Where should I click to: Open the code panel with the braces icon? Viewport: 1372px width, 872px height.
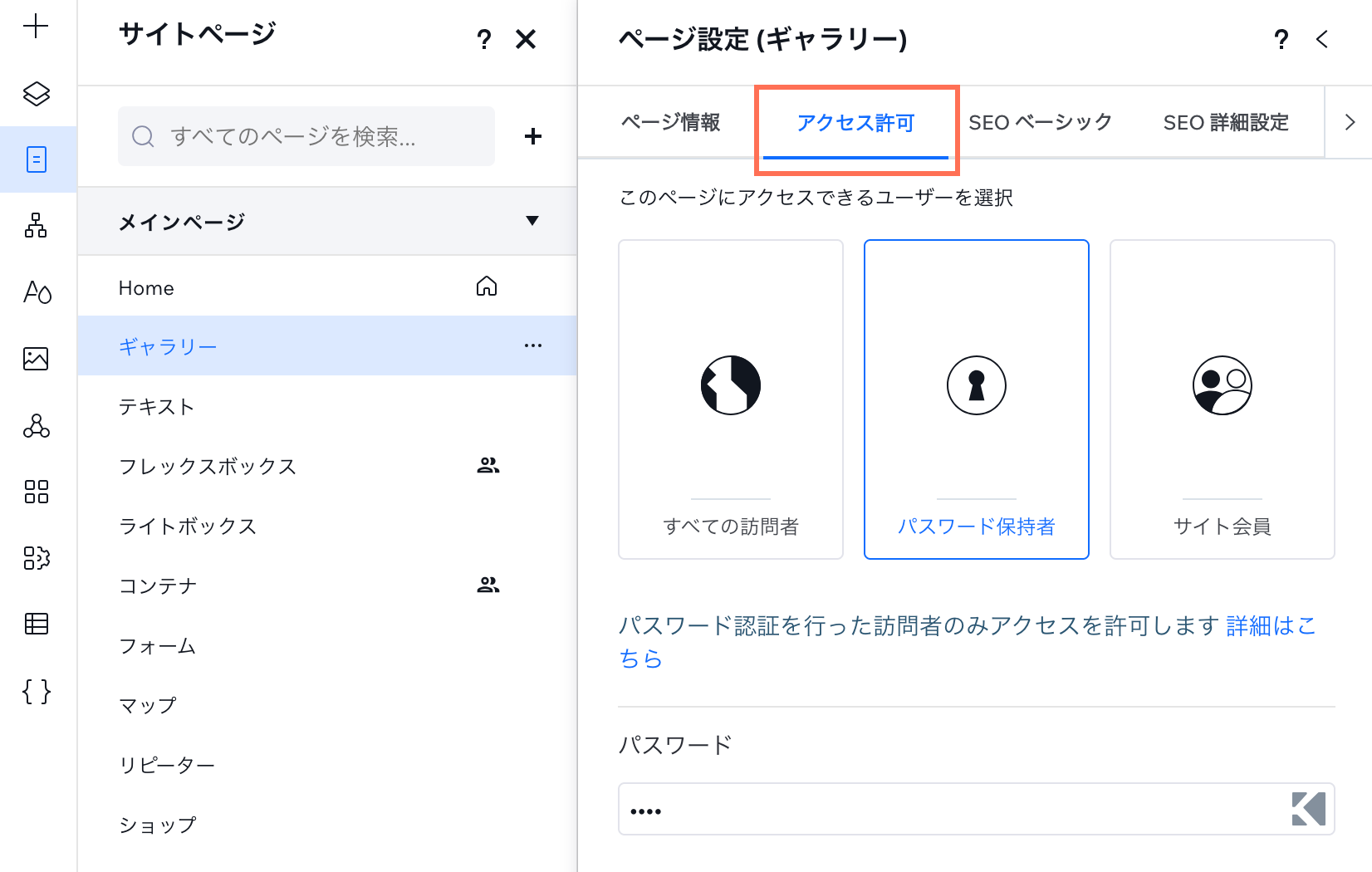pos(37,692)
